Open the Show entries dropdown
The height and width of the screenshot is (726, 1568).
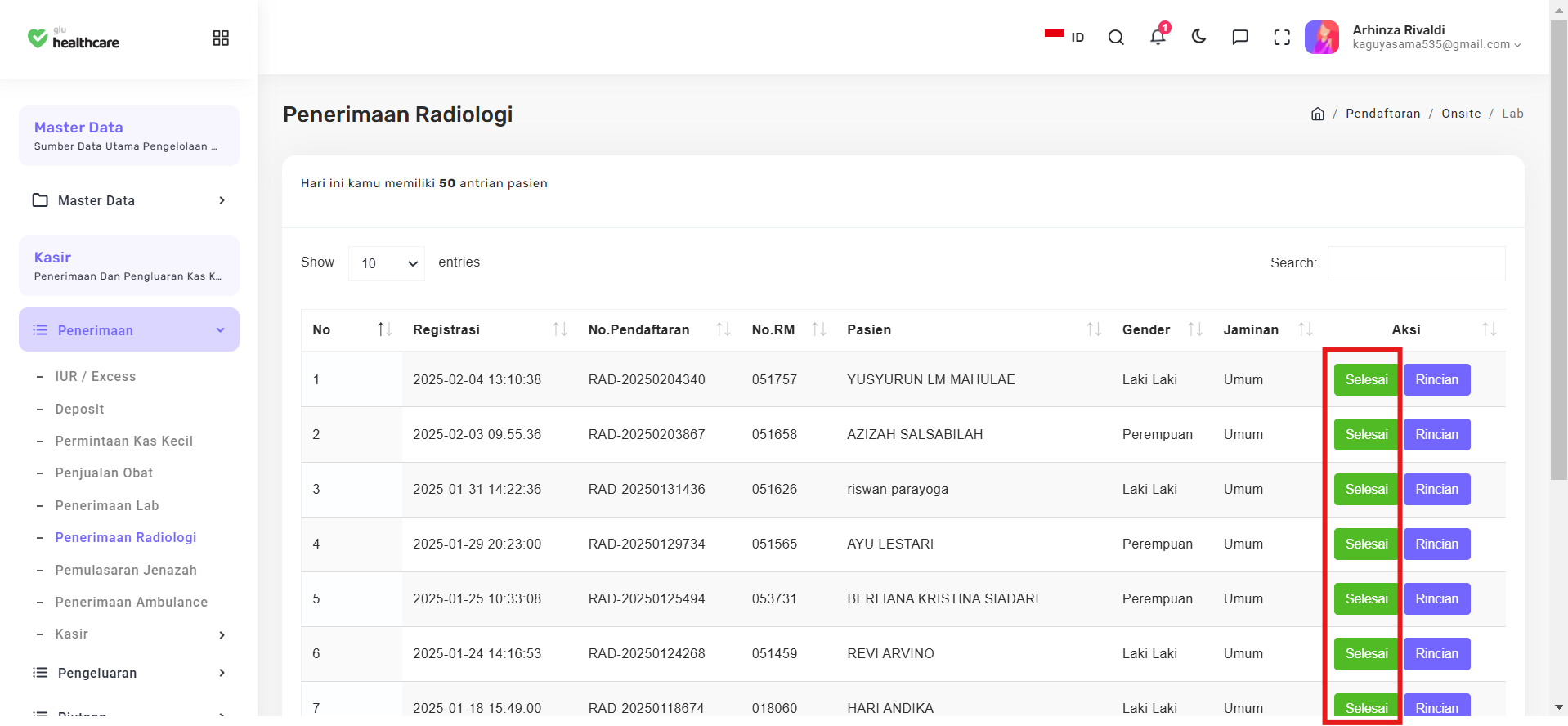(387, 263)
